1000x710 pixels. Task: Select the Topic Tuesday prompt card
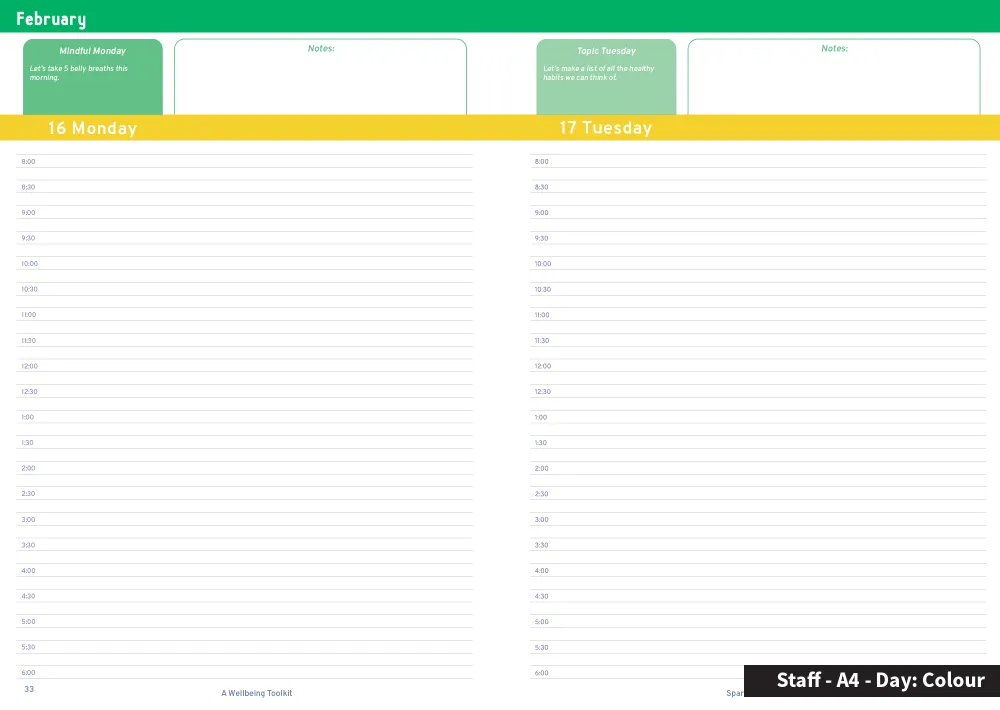(x=606, y=77)
